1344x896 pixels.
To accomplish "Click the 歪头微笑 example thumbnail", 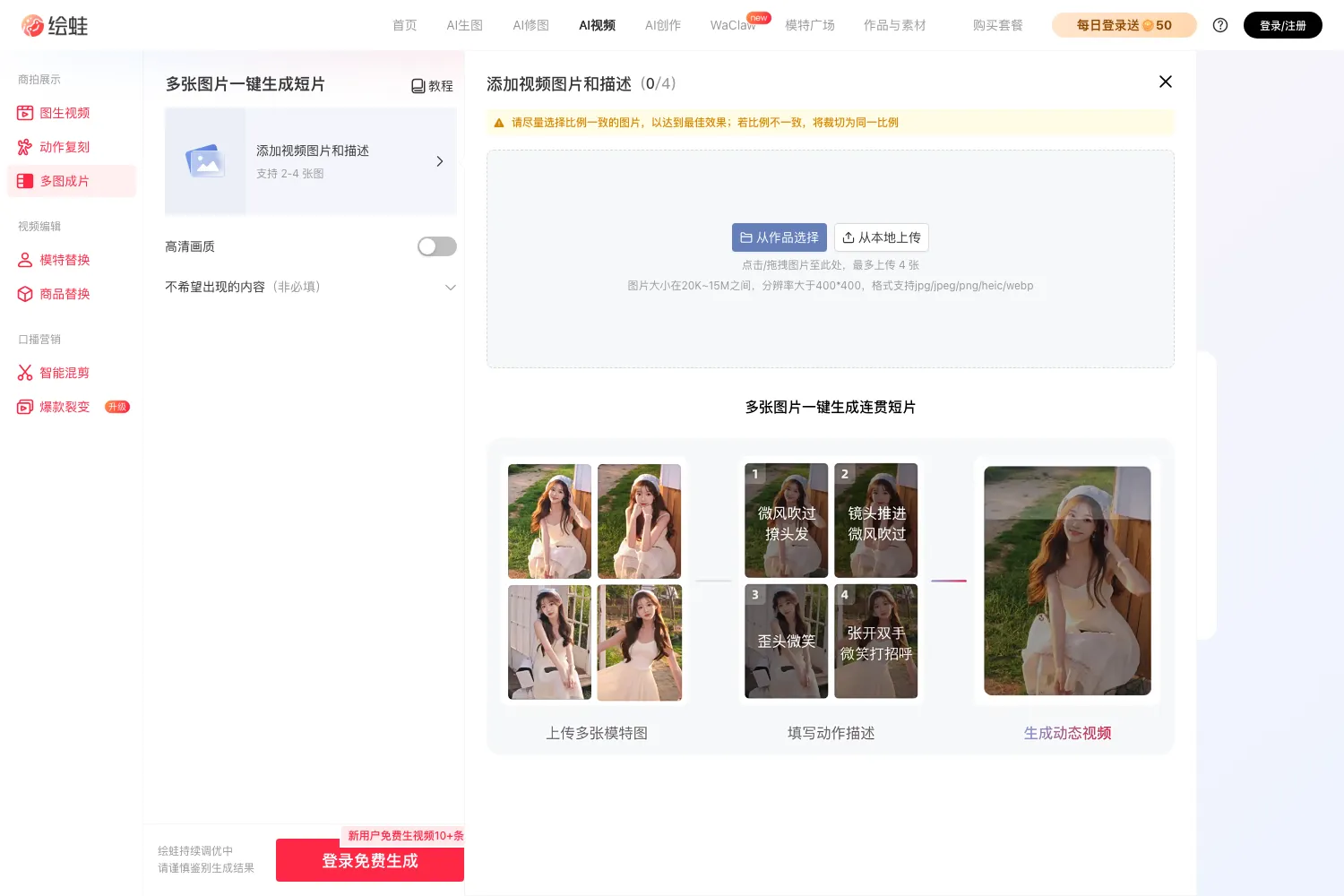I will (787, 642).
